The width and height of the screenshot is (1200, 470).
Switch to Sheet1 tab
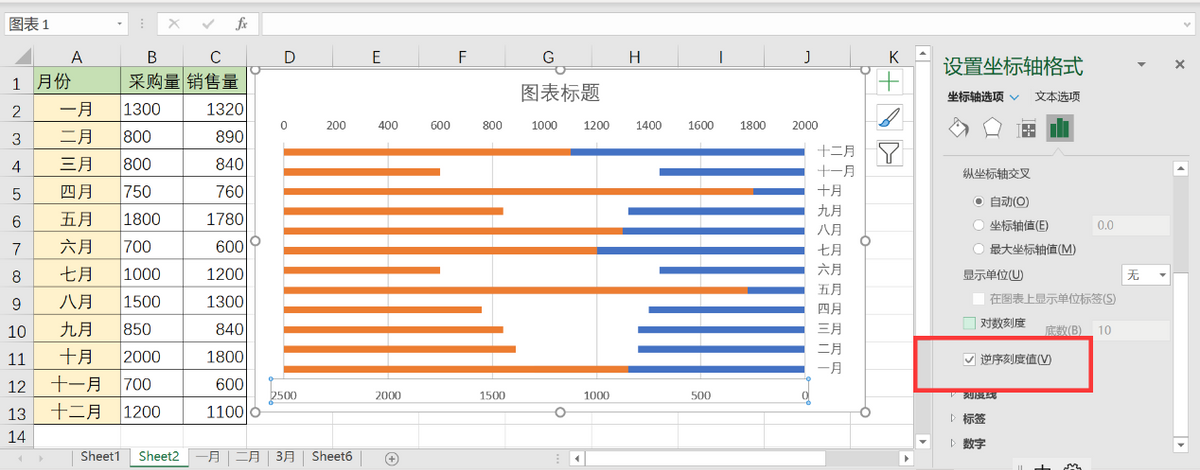[x=100, y=457]
